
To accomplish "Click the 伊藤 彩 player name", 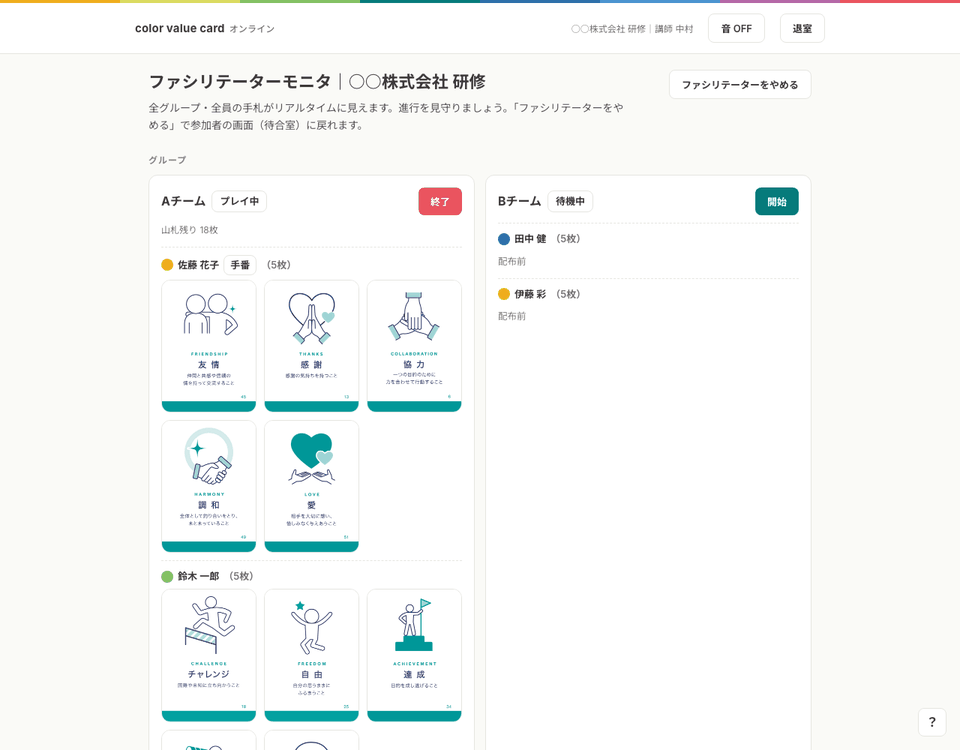I will [530, 294].
